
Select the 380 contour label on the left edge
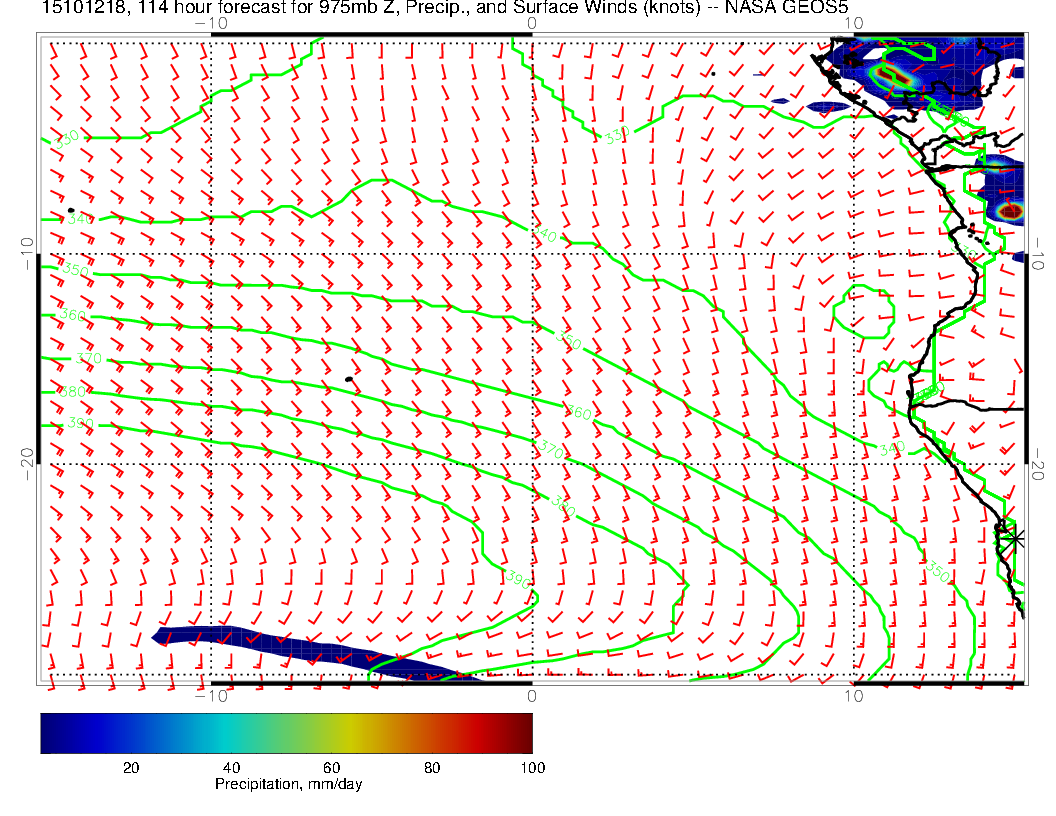coord(74,392)
